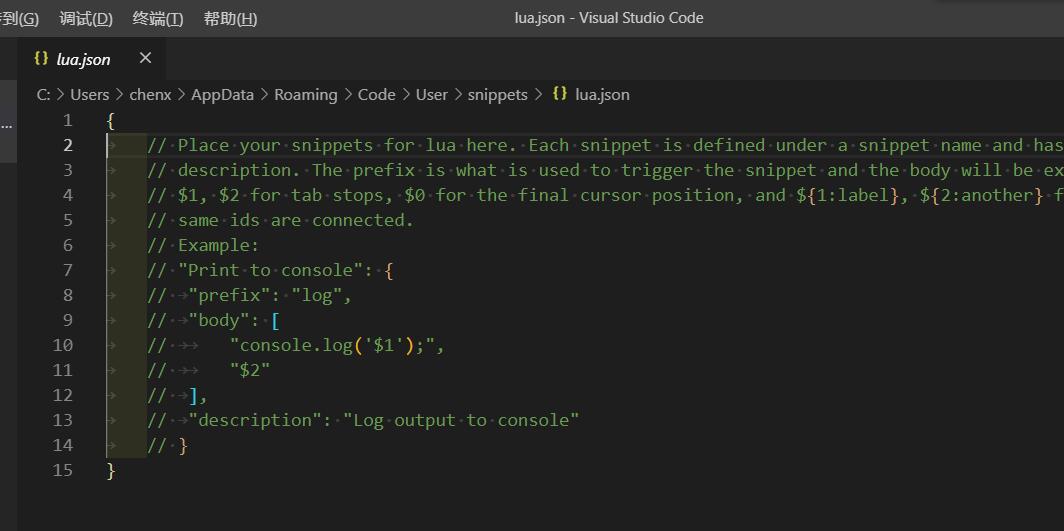The width and height of the screenshot is (1064, 531).
Task: Click the closing brace on line 15
Action: tap(111, 471)
